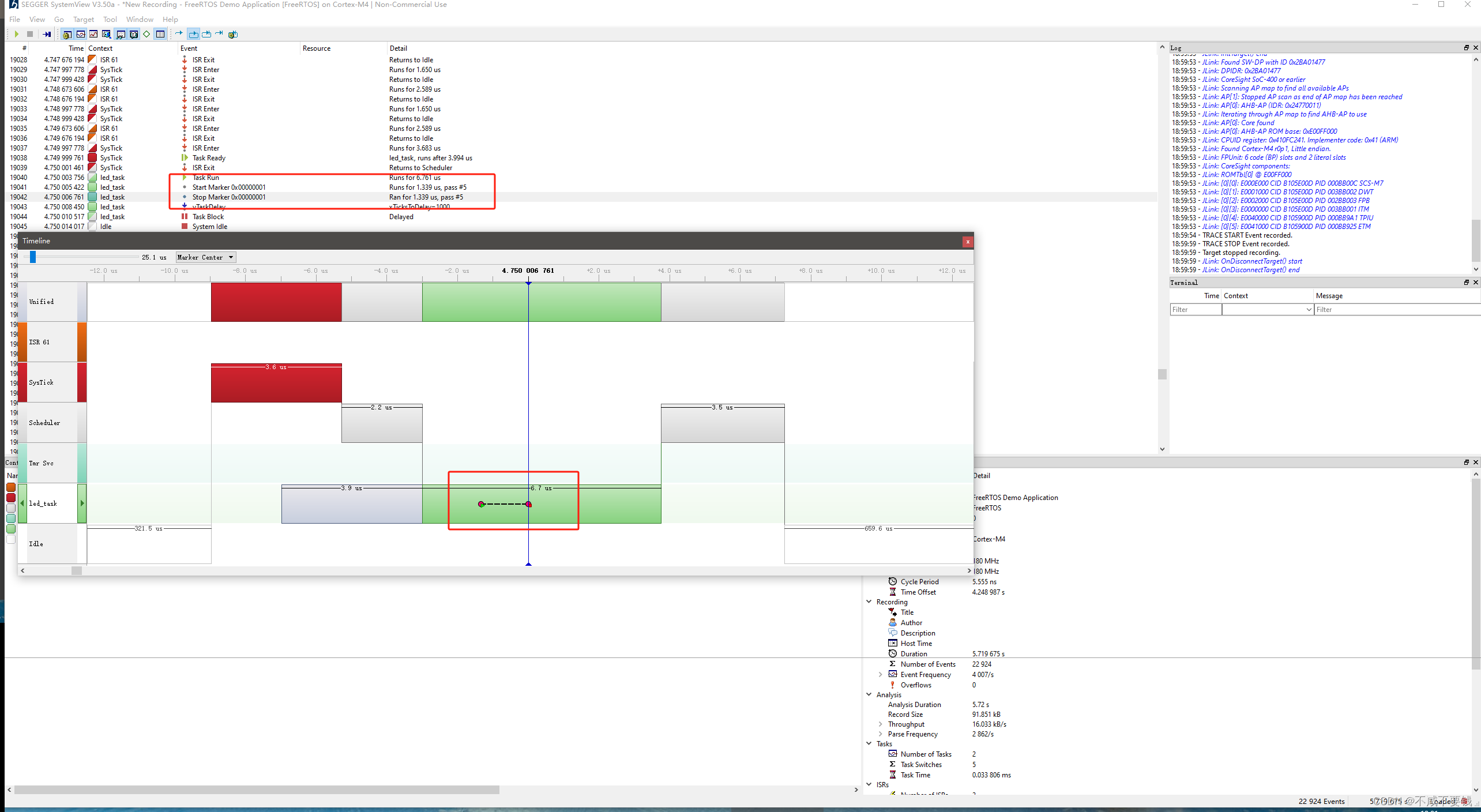
Task: Click the Host Time calendar icon
Action: (893, 643)
